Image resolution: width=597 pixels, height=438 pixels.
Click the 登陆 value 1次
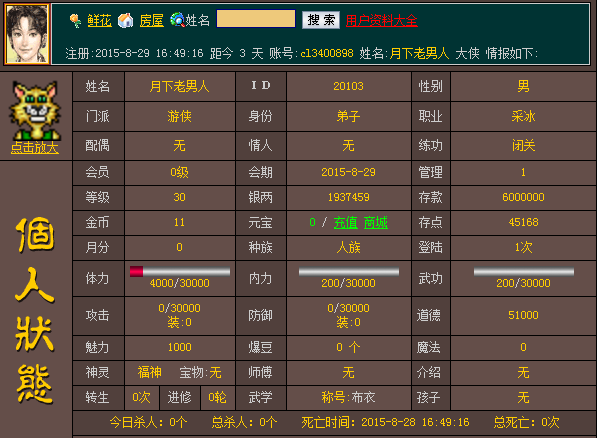pos(524,248)
